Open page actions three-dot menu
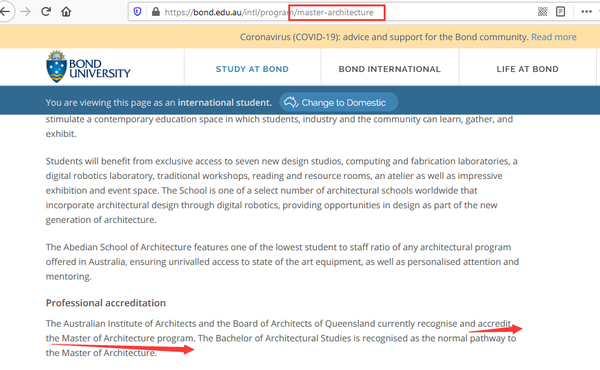 [x=586, y=12]
